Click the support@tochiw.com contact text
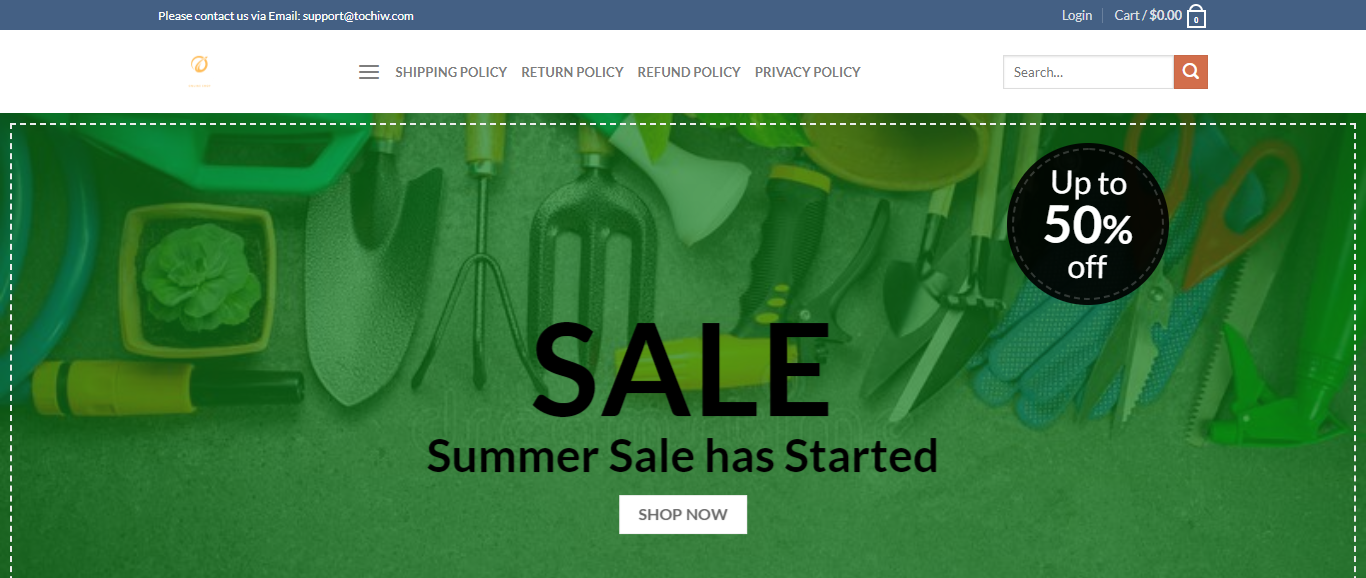This screenshot has height=578, width=1366. (x=358, y=16)
